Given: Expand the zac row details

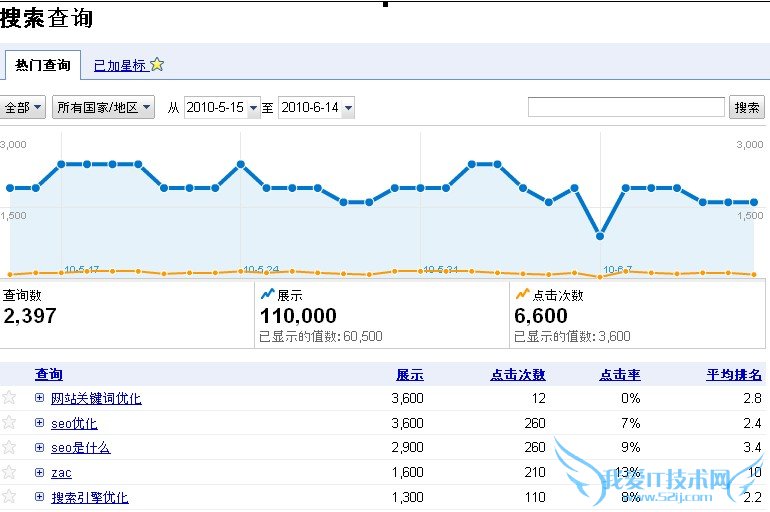Looking at the screenshot, I should [x=39, y=472].
